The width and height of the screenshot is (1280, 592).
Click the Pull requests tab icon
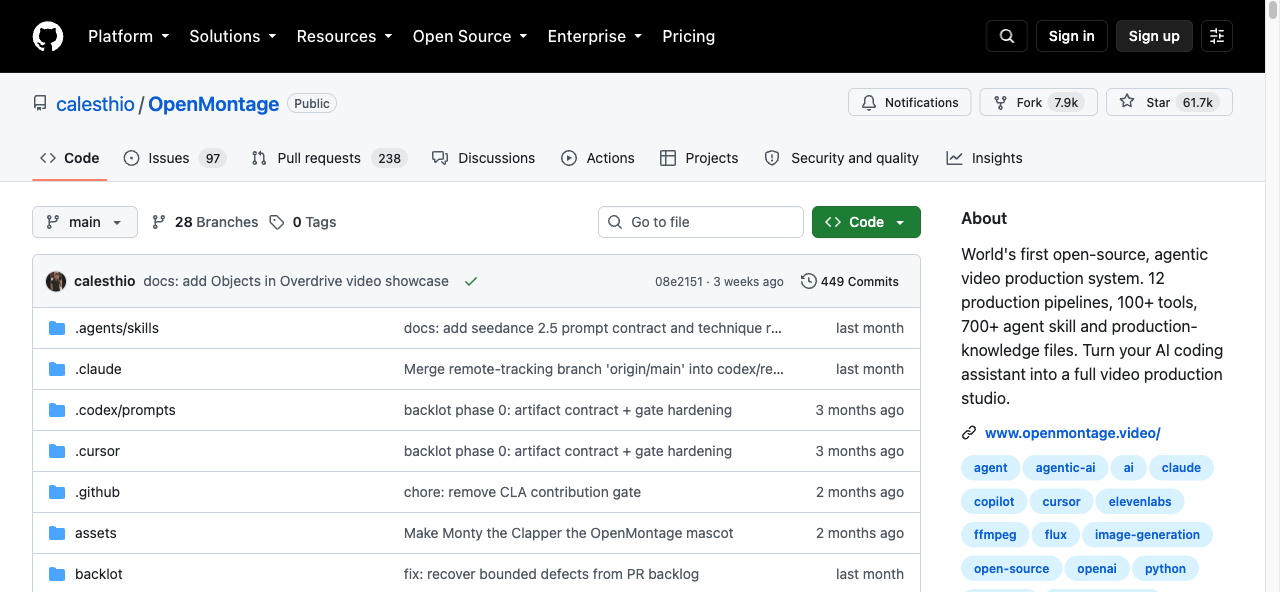pyautogui.click(x=259, y=158)
